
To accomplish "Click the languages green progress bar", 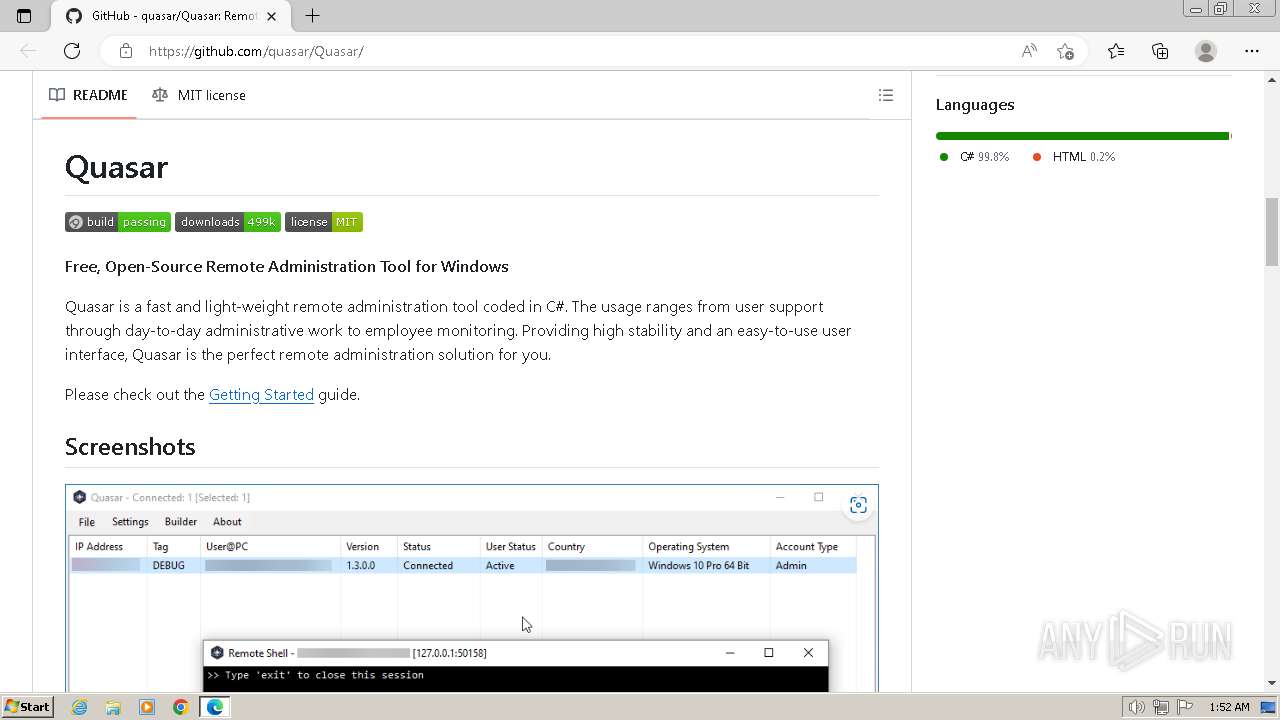I will tap(1083, 136).
